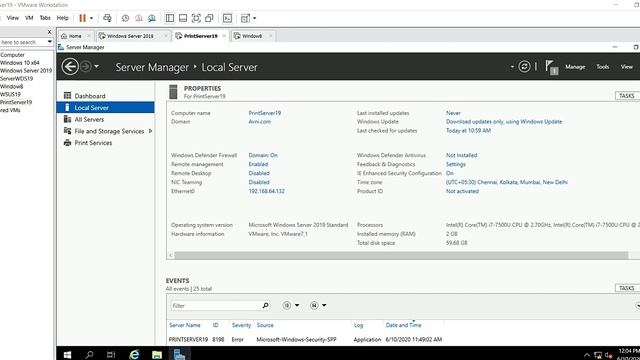Click the Server Manager forward arrow
The image size is (640, 360).
[86, 67]
